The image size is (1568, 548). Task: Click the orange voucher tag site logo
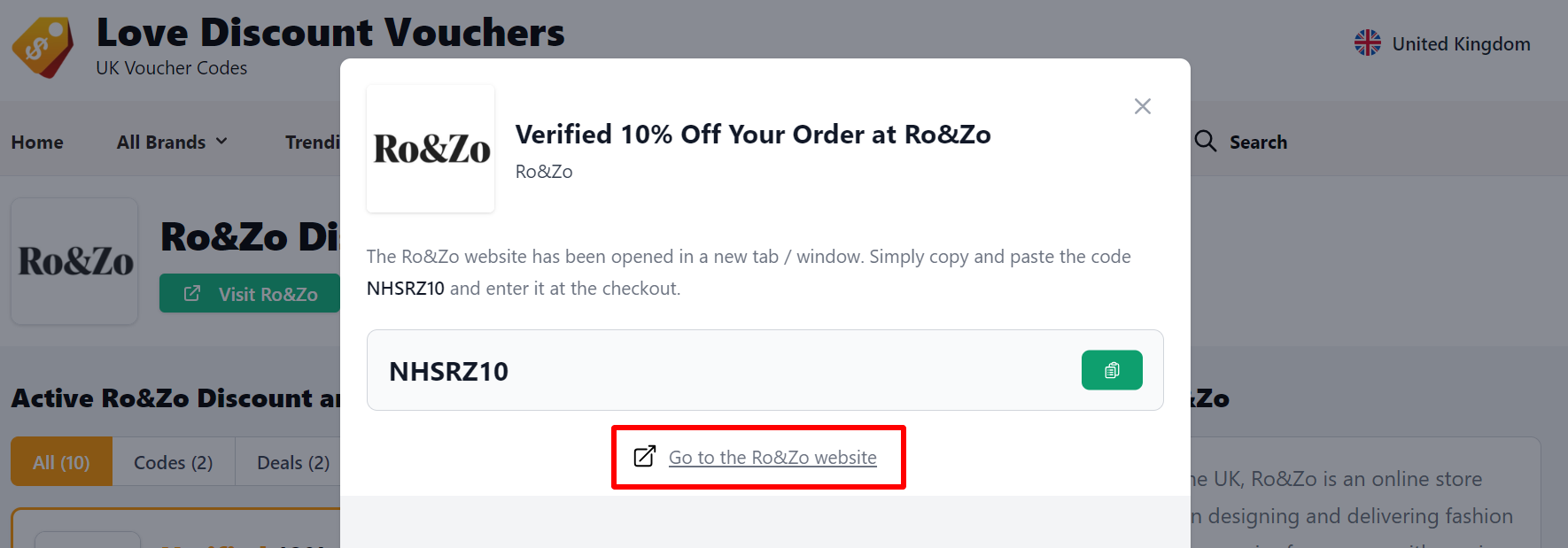(x=42, y=47)
